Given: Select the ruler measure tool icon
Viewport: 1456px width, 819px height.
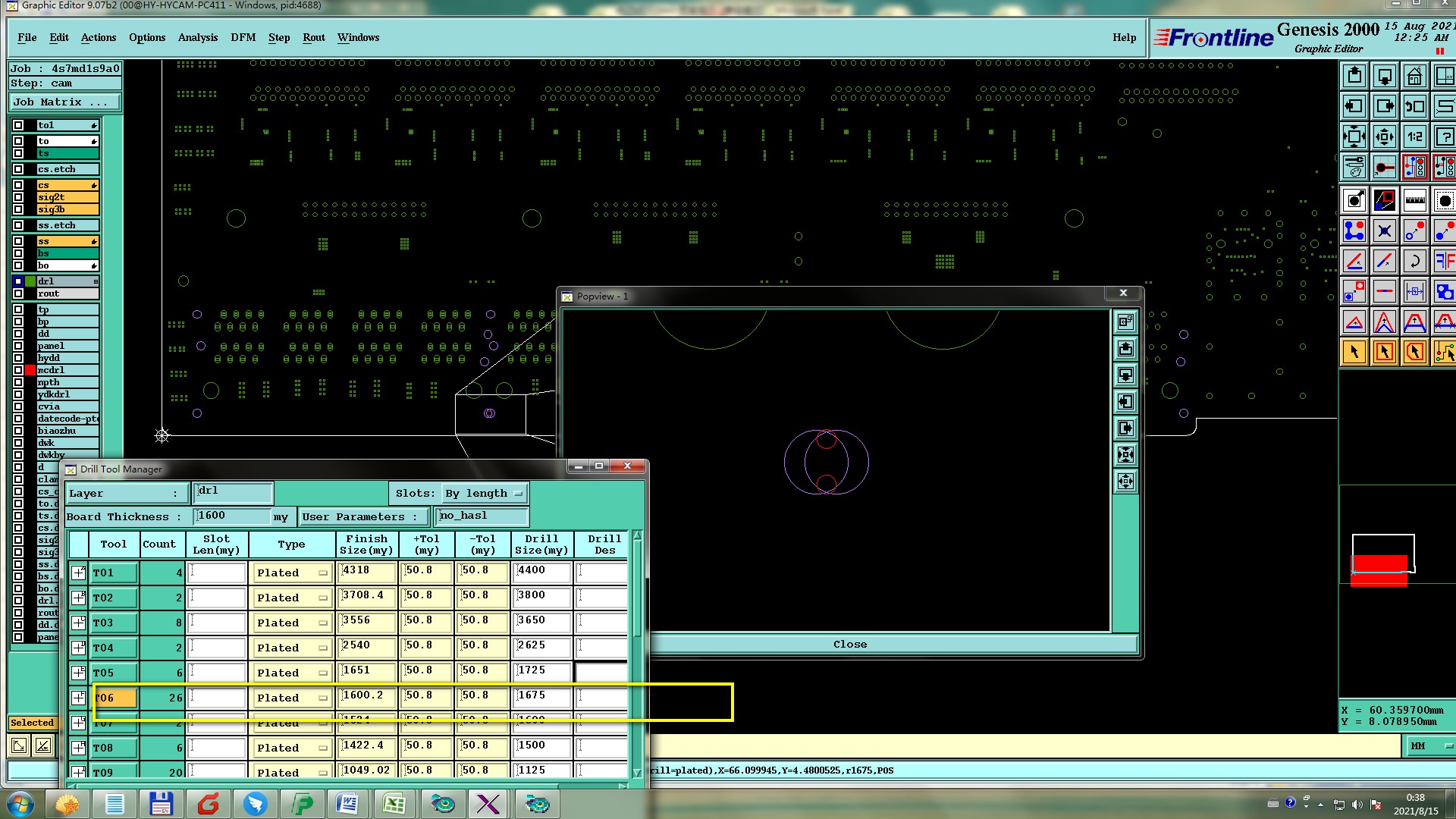Looking at the screenshot, I should point(1414,201).
